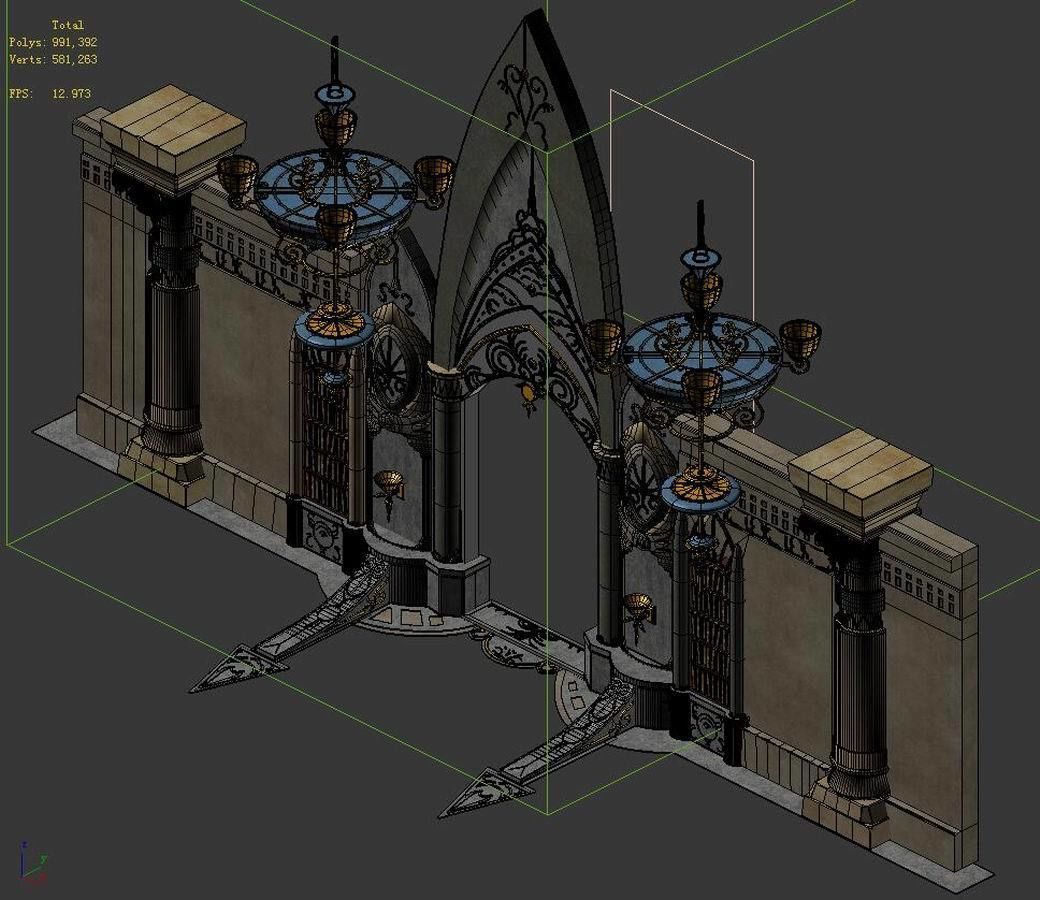Click the 'Verts: 581,263' statistic

[53, 59]
